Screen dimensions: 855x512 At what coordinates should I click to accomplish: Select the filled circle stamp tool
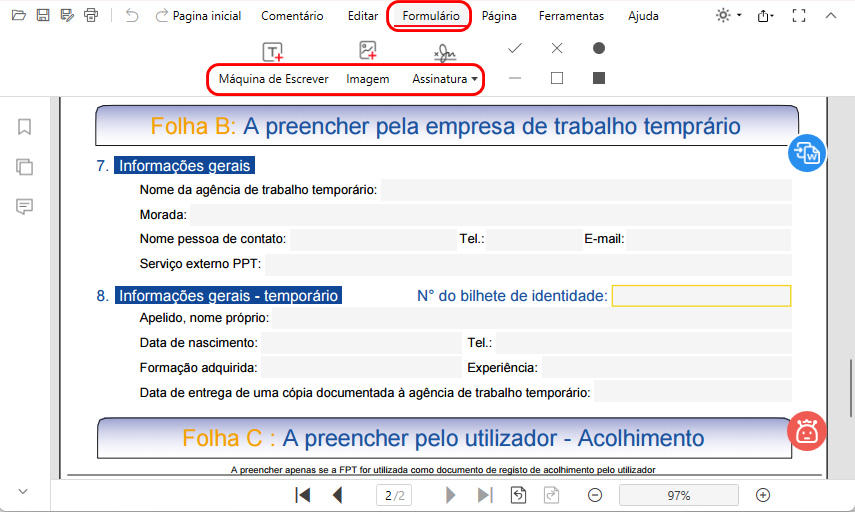pos(599,49)
